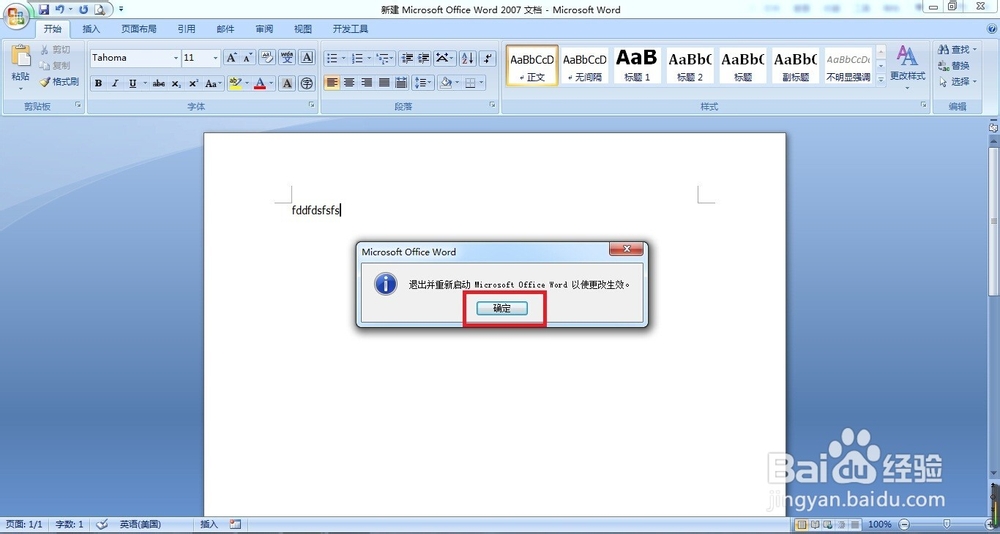This screenshot has height=534, width=1000.
Task: Apply the 副标题 style
Action: coord(795,65)
